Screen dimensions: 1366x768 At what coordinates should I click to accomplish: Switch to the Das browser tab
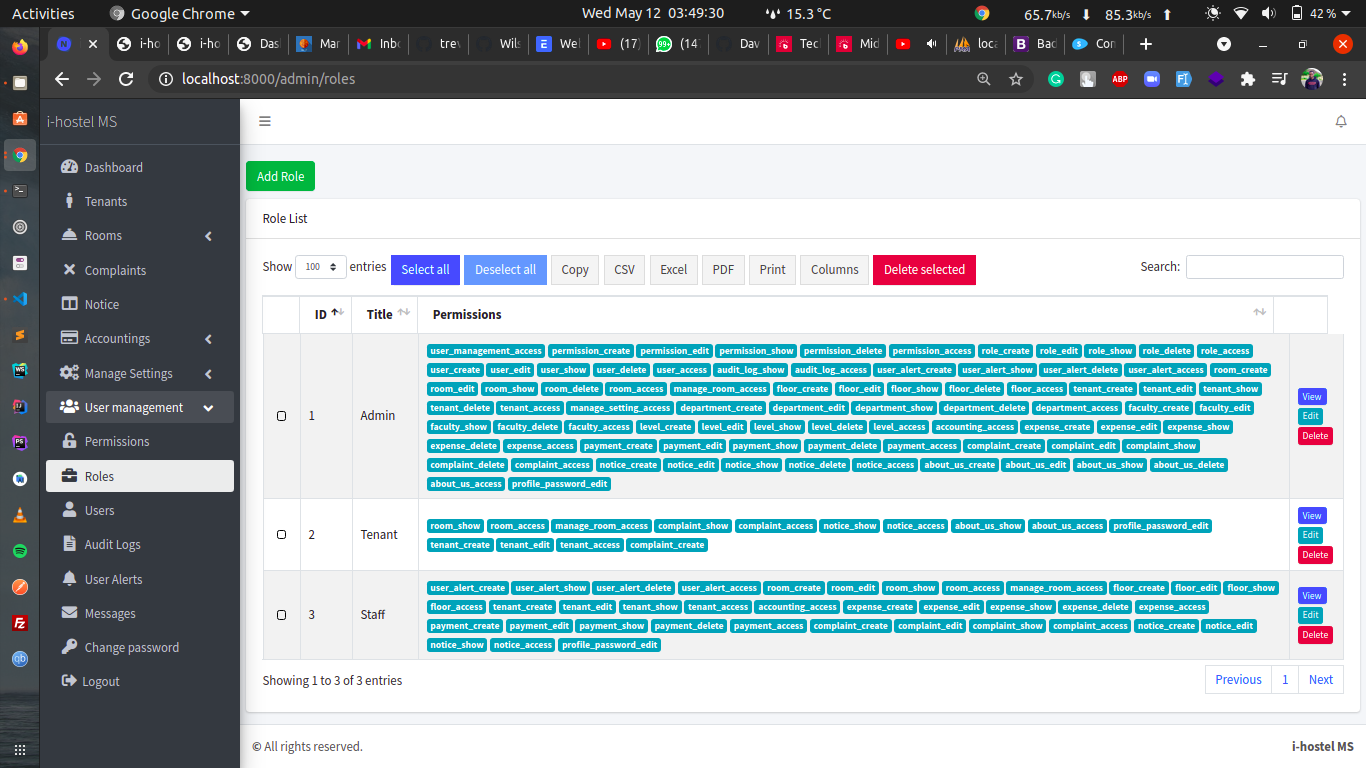point(258,44)
